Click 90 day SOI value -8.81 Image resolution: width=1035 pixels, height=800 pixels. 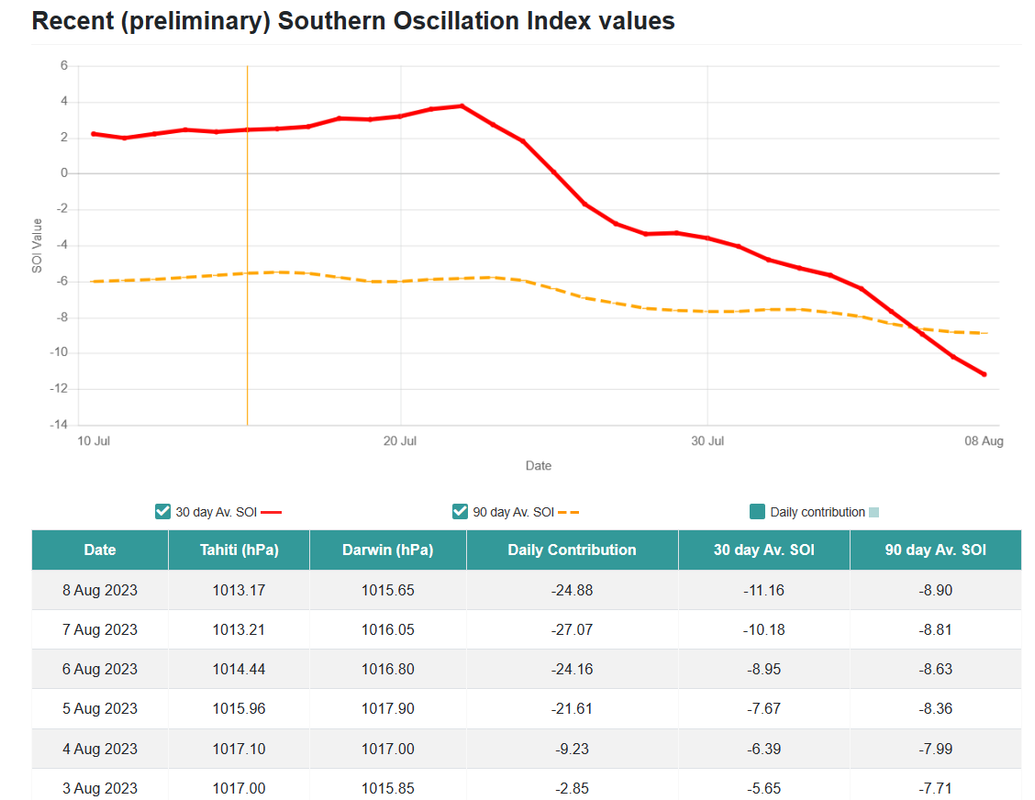935,630
